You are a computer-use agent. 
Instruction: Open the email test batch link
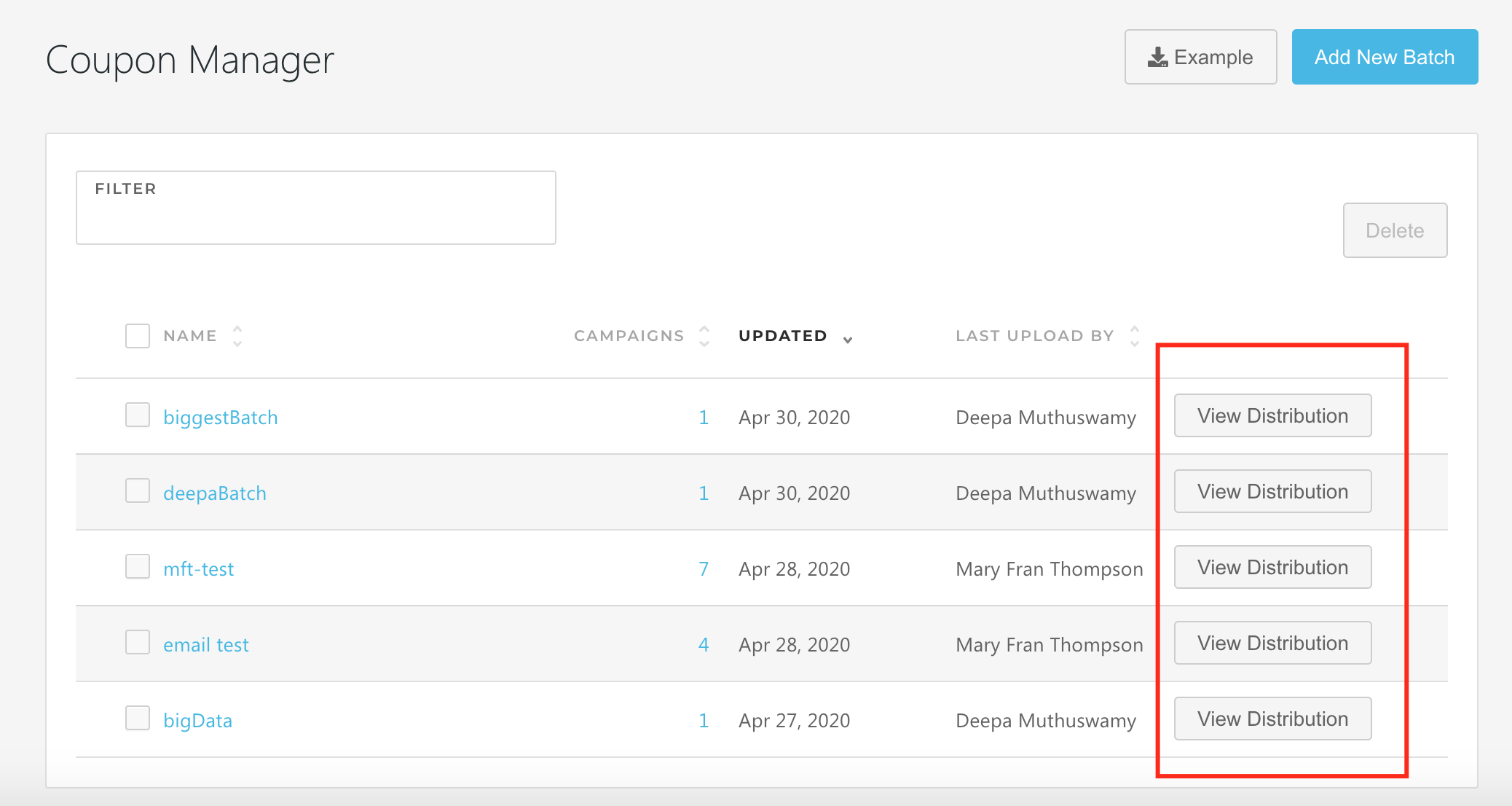pyautogui.click(x=206, y=645)
